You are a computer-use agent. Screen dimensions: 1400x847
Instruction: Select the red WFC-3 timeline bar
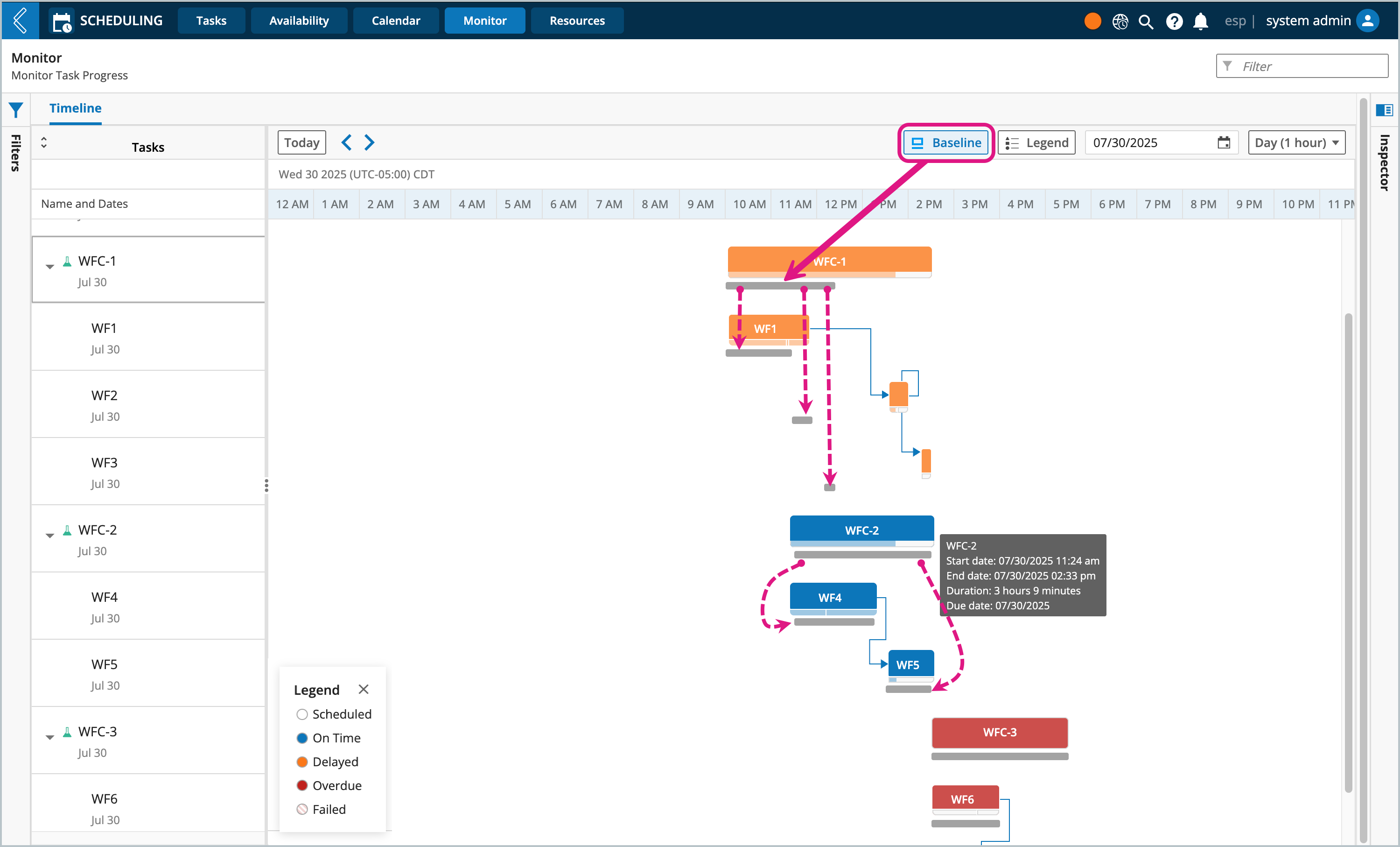1000,732
